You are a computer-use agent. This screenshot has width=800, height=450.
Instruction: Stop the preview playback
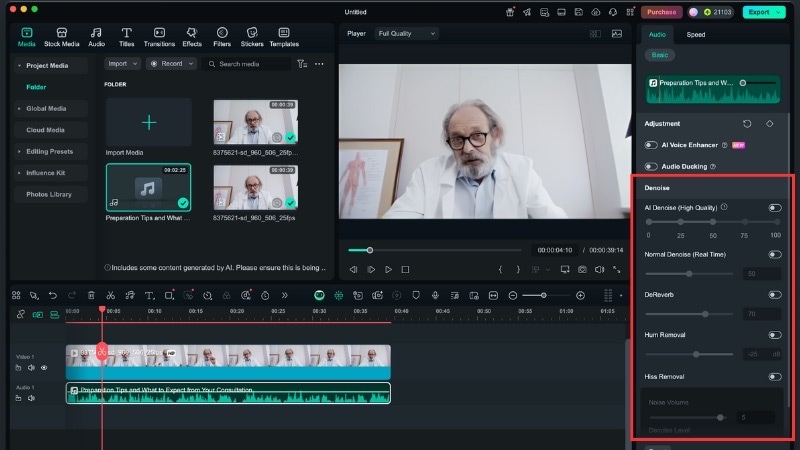(x=405, y=269)
